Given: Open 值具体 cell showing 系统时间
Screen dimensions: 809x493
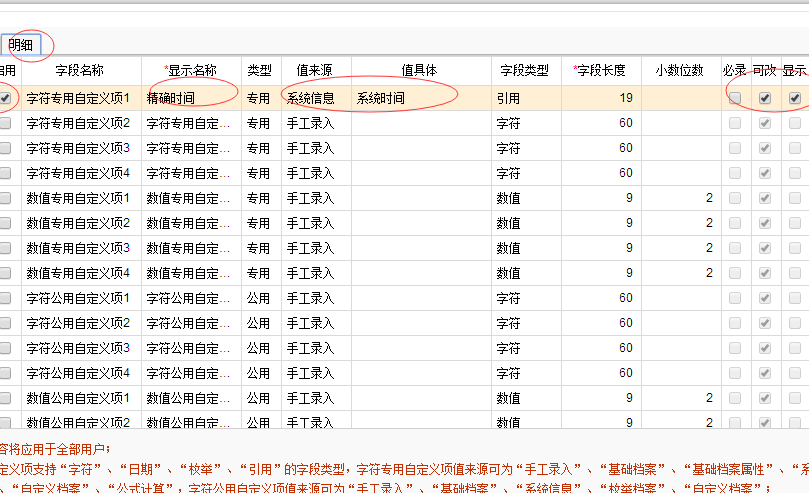Looking at the screenshot, I should (x=420, y=98).
